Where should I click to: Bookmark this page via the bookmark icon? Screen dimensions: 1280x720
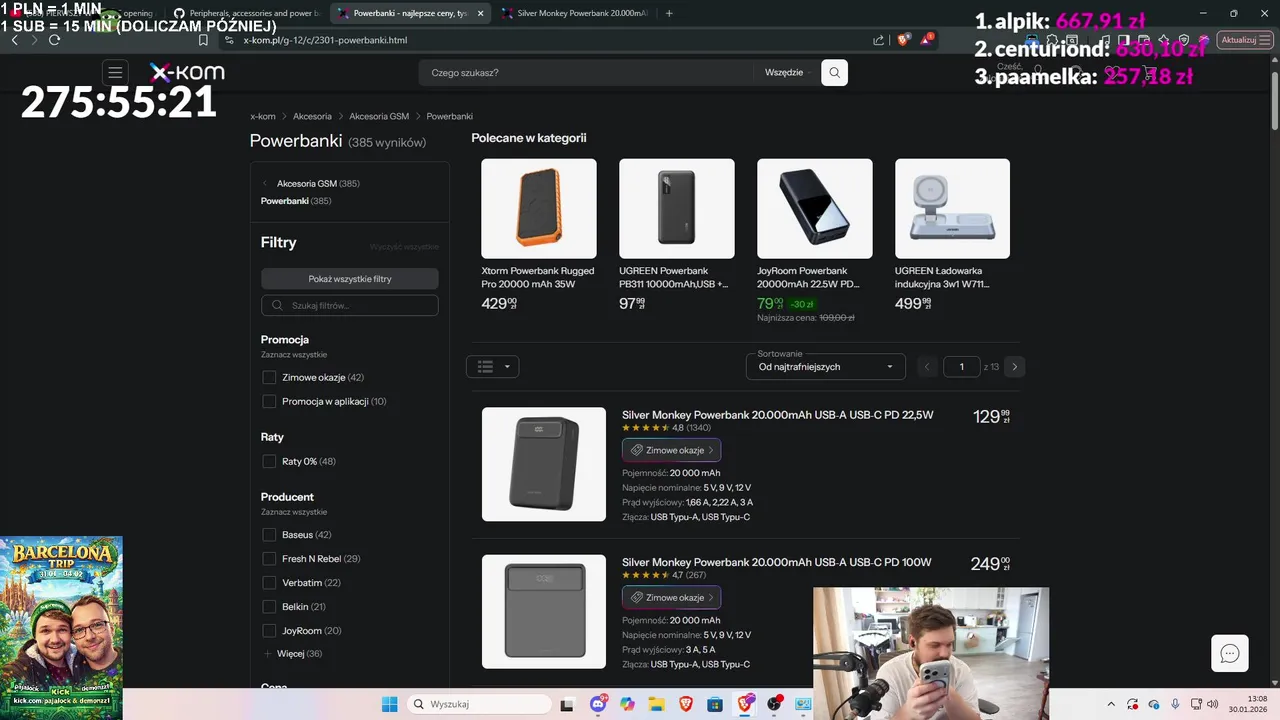pos(203,40)
